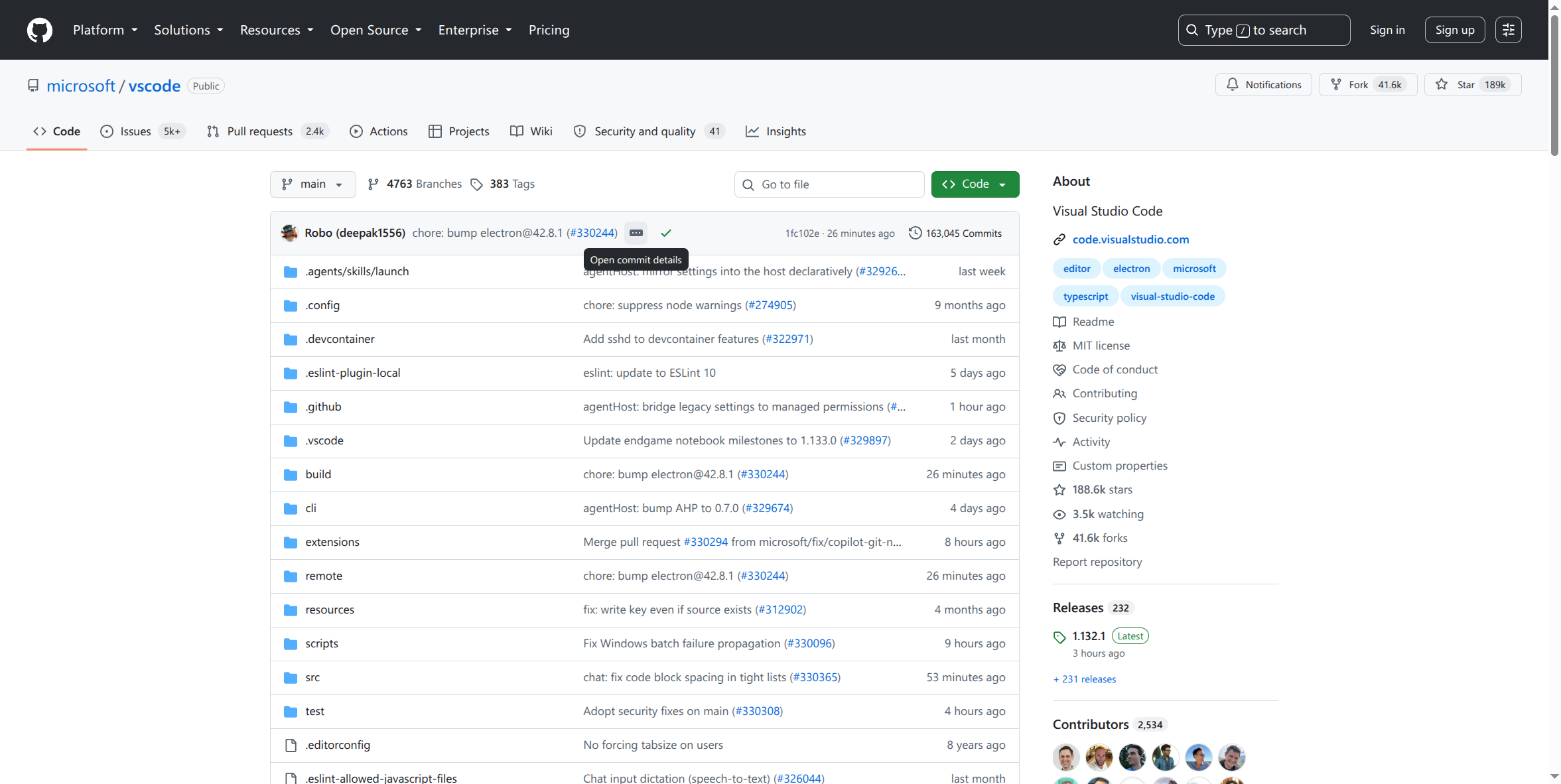Click Robo's avatar in commit header
The width and height of the screenshot is (1561, 784).
[x=289, y=233]
